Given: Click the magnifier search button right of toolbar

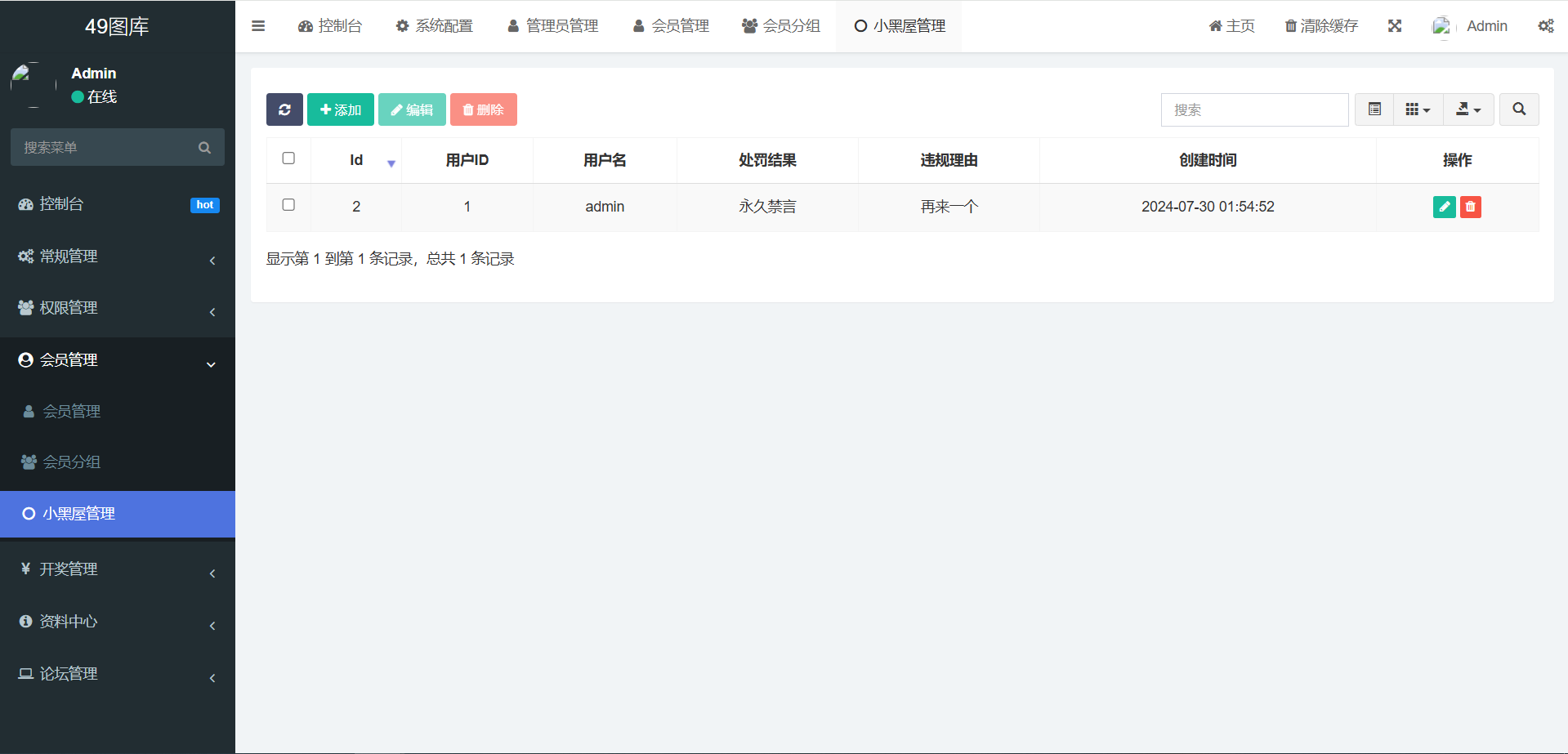Looking at the screenshot, I should tap(1519, 109).
